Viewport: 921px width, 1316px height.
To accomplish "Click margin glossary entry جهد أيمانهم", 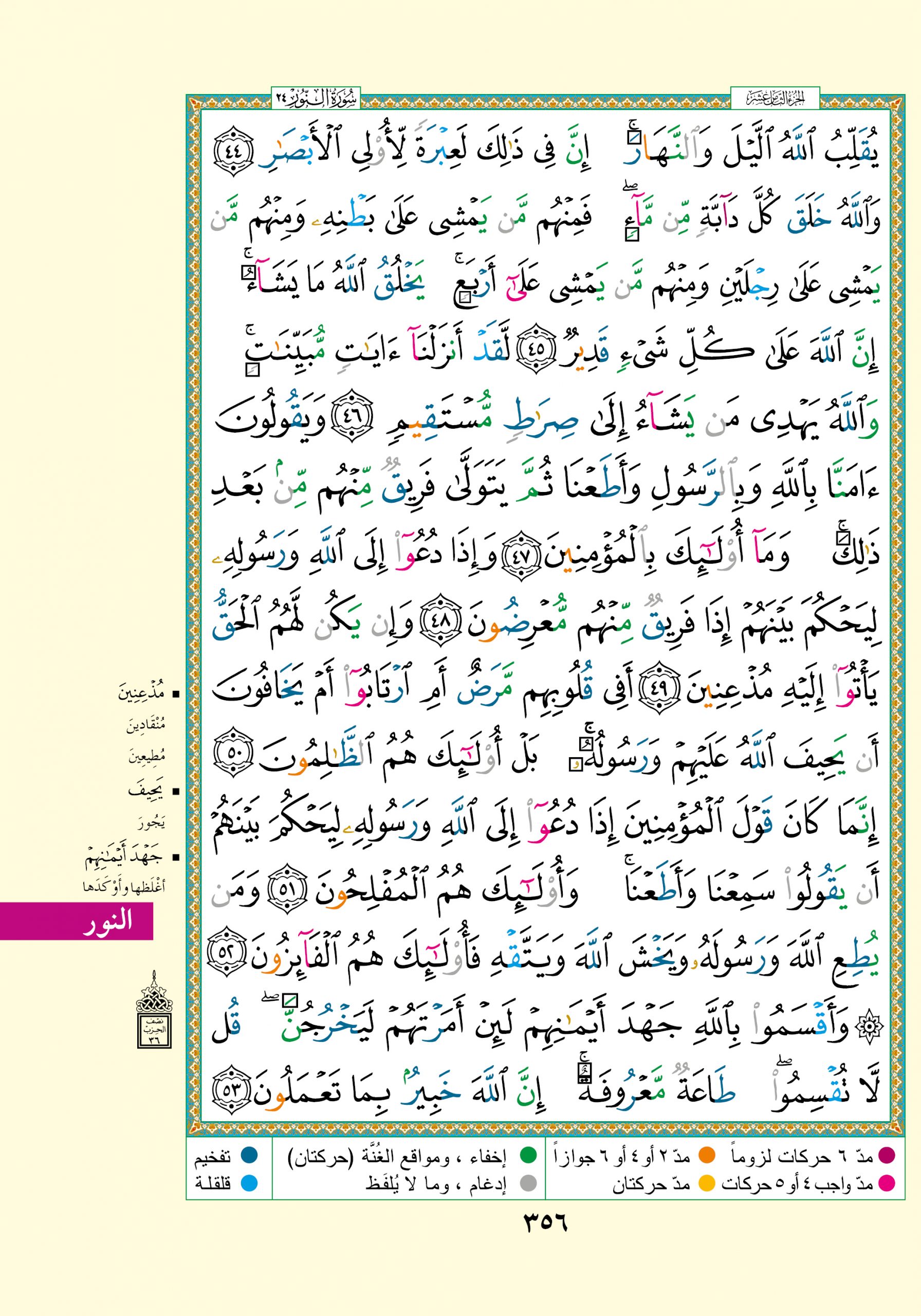I will 125,857.
